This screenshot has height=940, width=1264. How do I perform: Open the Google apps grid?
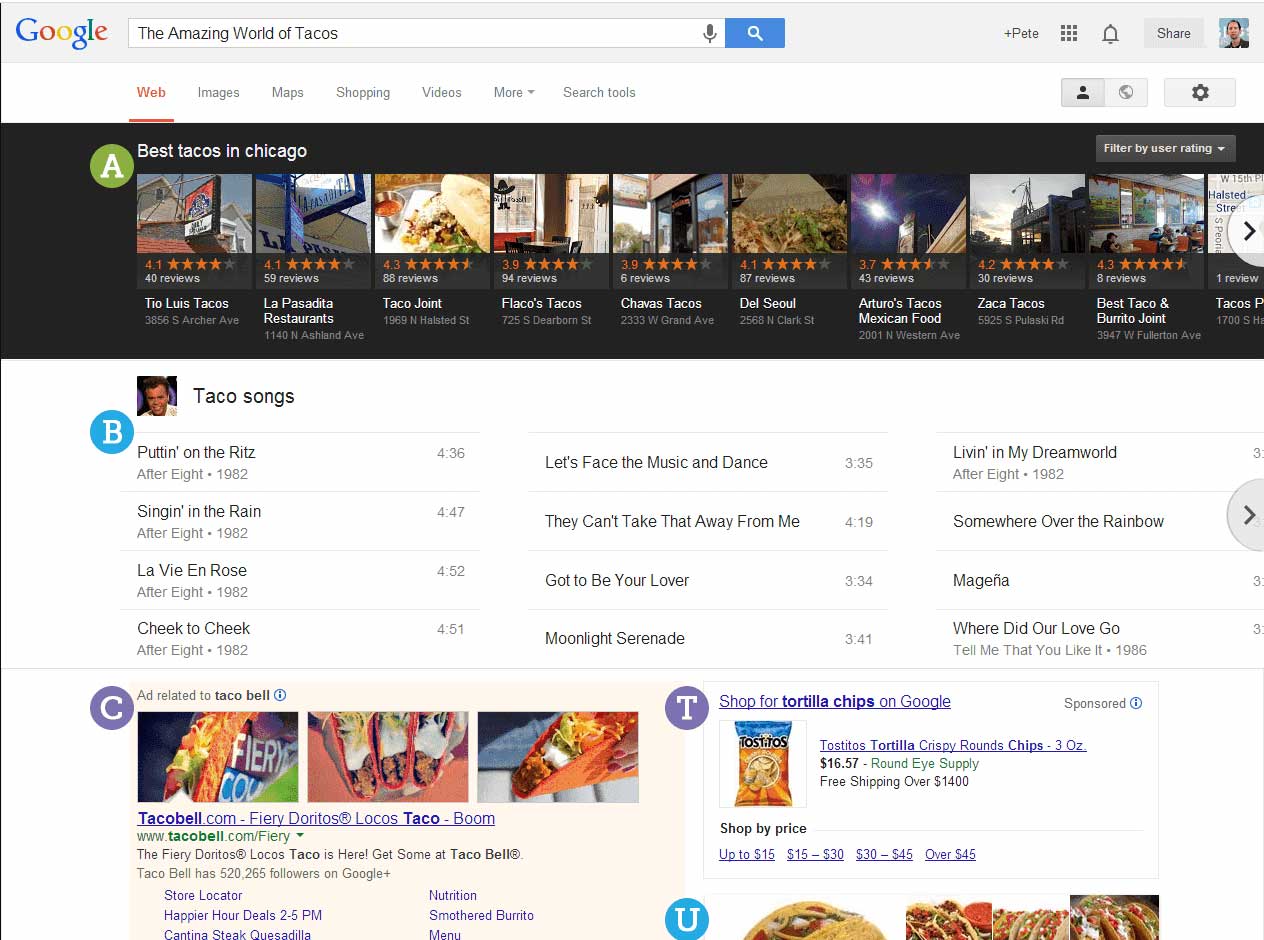(1069, 33)
